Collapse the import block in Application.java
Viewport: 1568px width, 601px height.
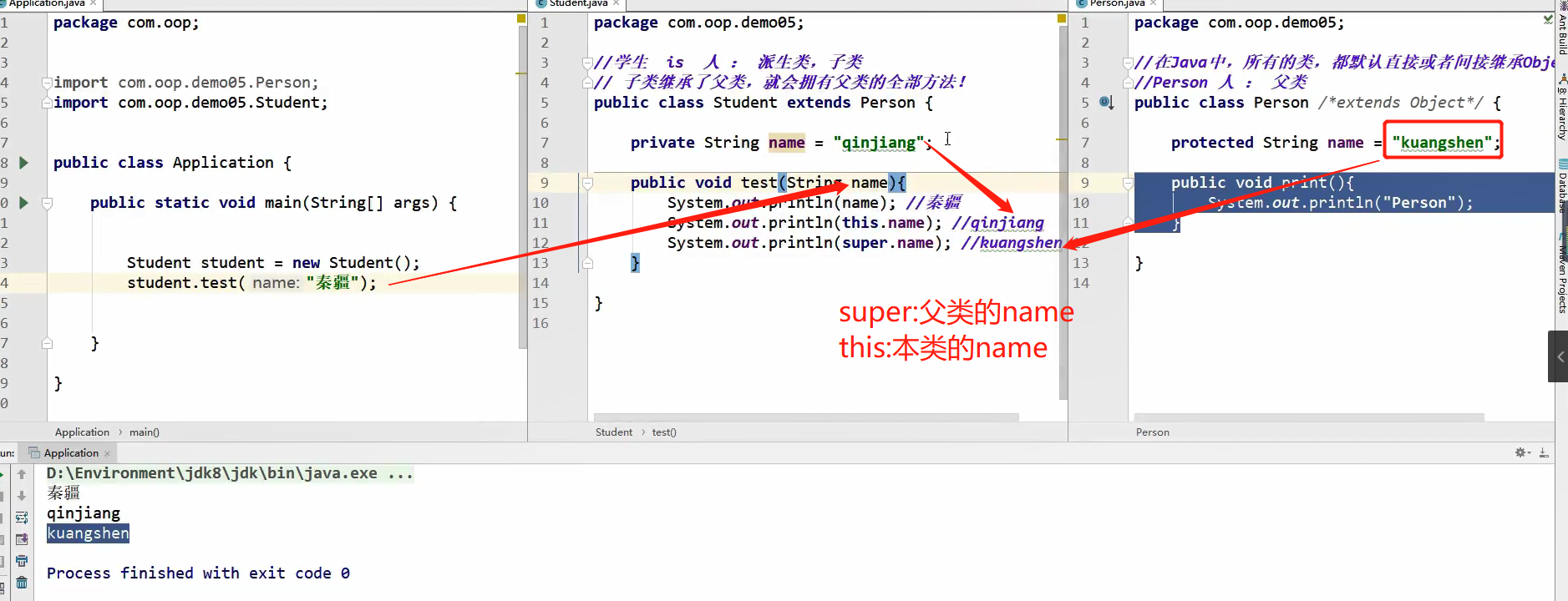[x=47, y=83]
